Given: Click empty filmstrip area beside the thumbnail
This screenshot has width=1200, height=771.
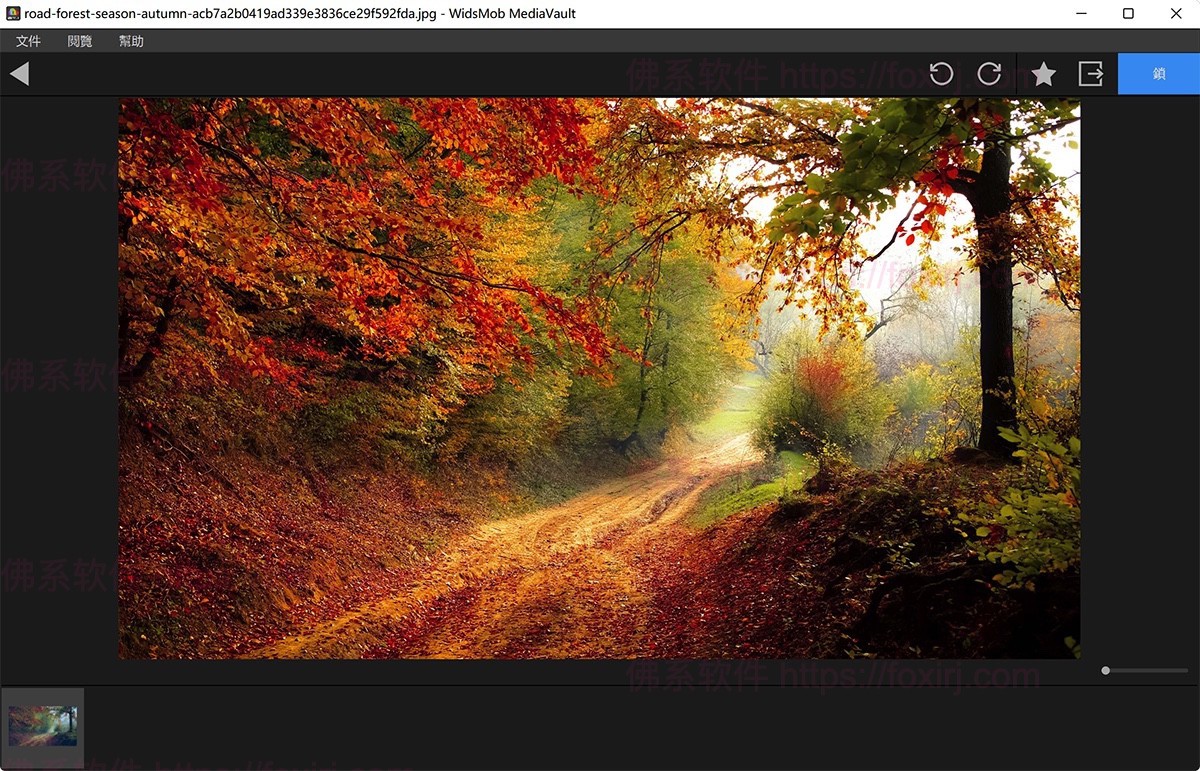Looking at the screenshot, I should [x=600, y=728].
